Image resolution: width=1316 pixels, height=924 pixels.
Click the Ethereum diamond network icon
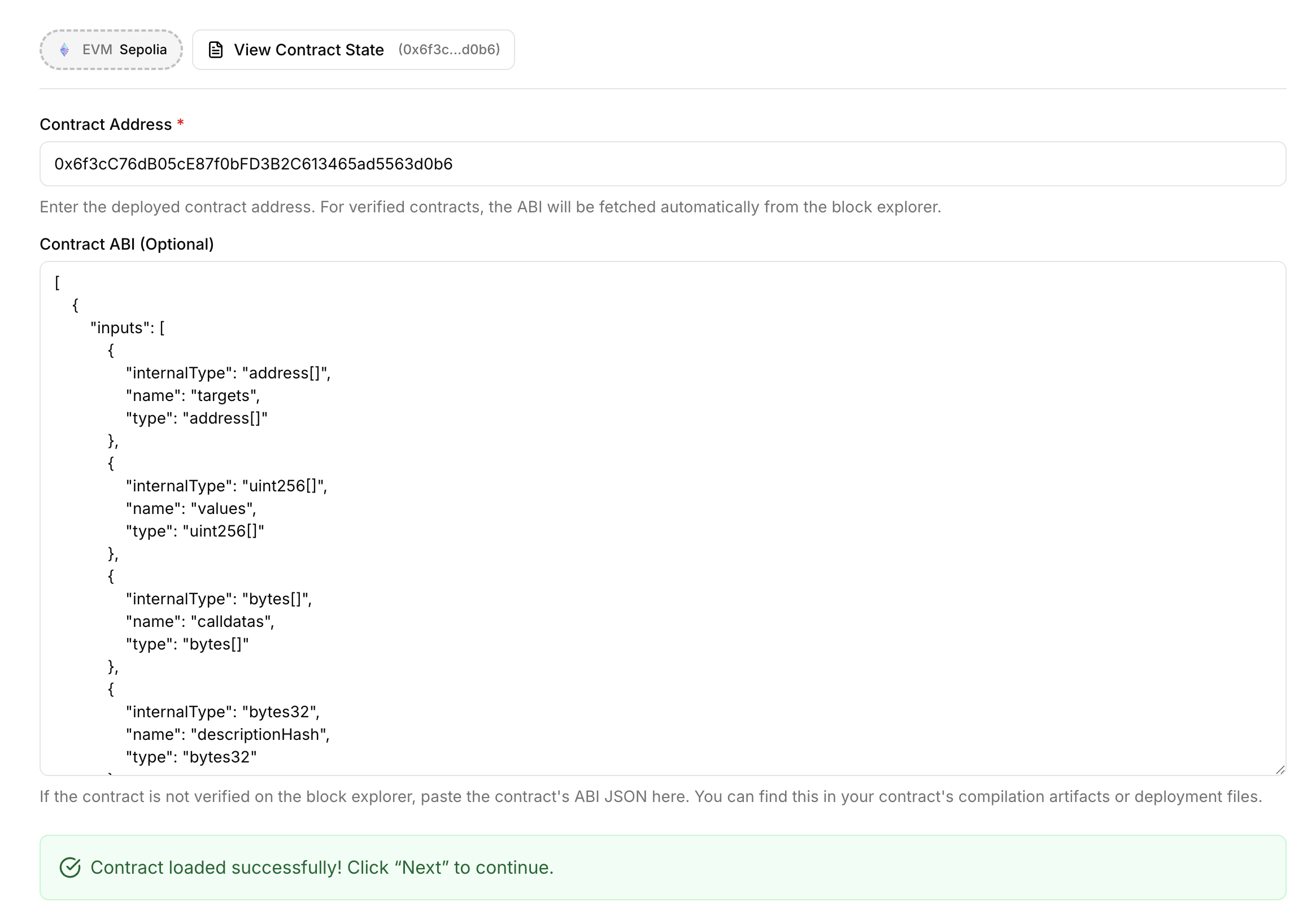point(65,50)
